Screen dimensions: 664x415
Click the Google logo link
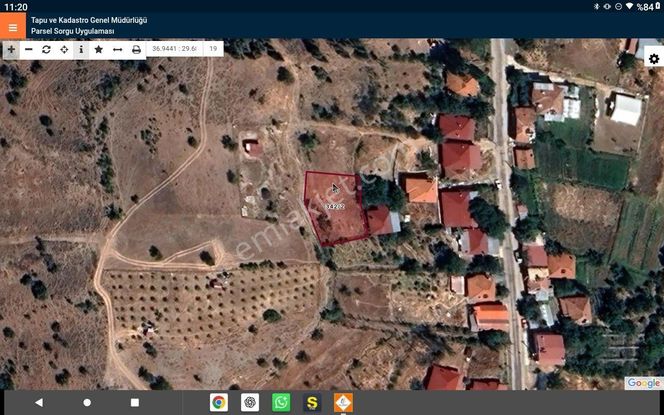pos(643,383)
